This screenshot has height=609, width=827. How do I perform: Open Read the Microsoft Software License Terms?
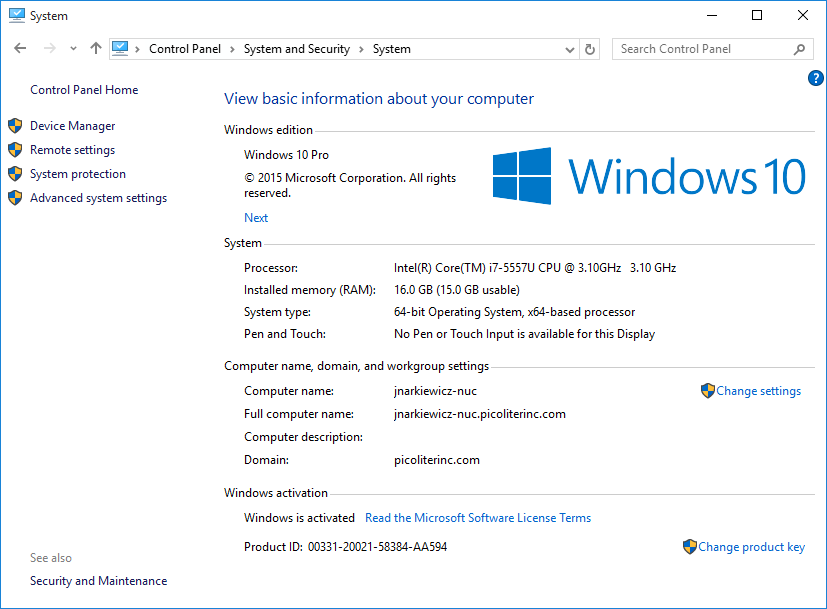point(477,517)
